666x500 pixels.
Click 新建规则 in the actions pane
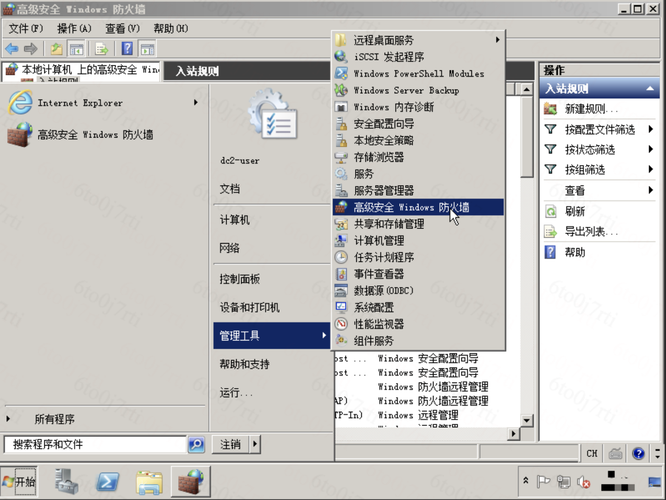coord(600,109)
